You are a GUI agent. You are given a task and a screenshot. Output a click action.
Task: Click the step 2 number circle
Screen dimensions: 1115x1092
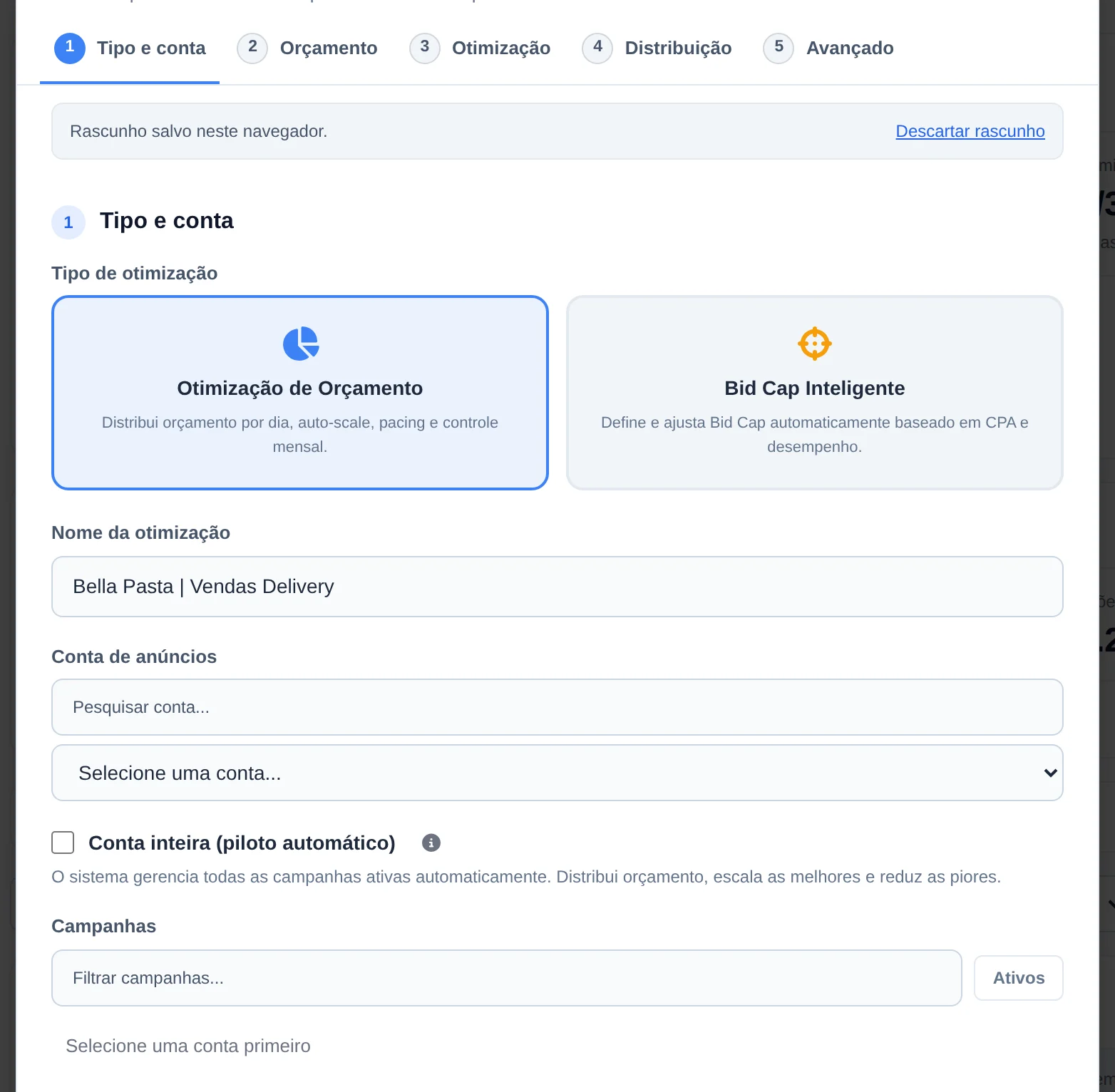click(252, 48)
